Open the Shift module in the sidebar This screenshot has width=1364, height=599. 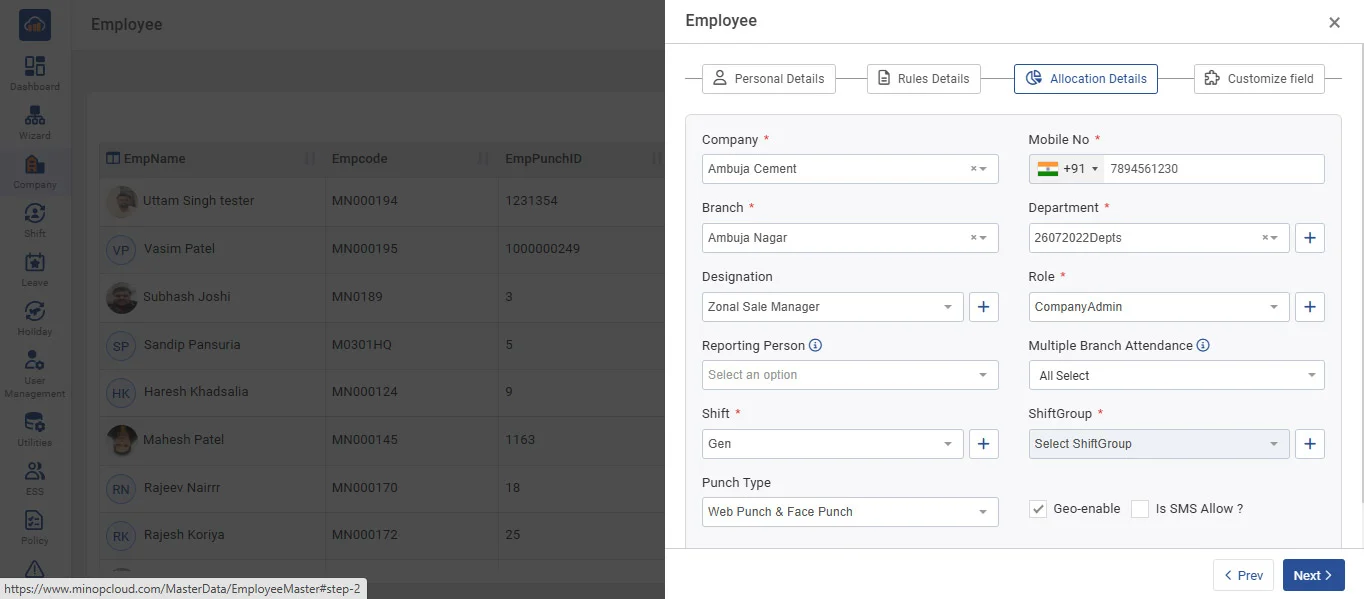(35, 219)
